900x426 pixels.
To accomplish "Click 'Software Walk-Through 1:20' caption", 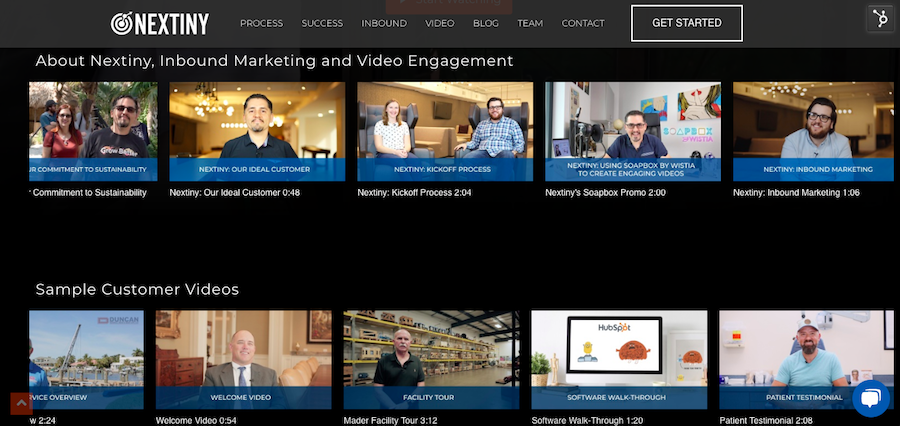I will (x=587, y=421).
